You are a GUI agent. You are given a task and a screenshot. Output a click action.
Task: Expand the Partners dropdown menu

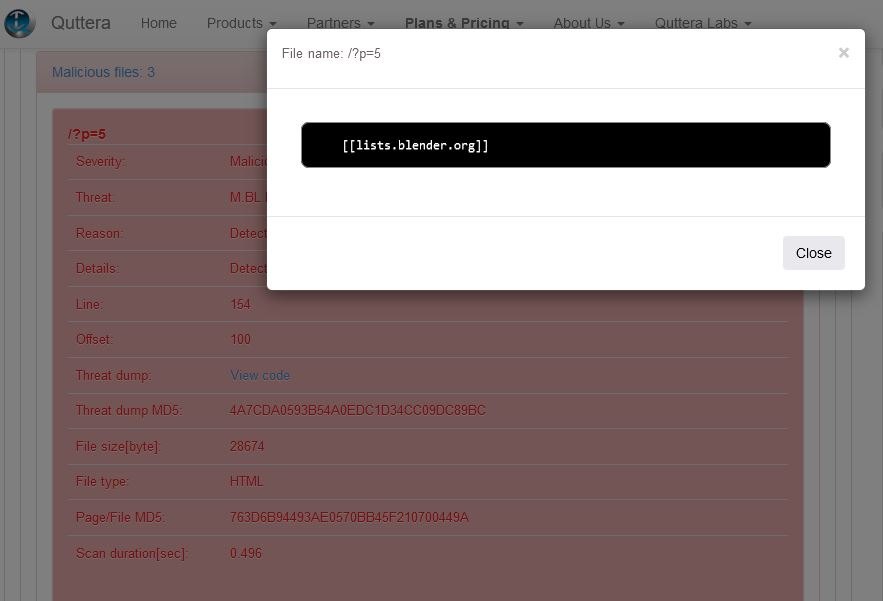pos(340,23)
